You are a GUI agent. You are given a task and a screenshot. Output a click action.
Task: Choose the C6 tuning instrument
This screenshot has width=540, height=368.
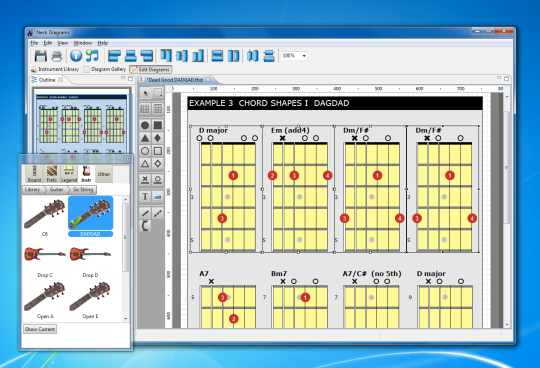(x=45, y=217)
